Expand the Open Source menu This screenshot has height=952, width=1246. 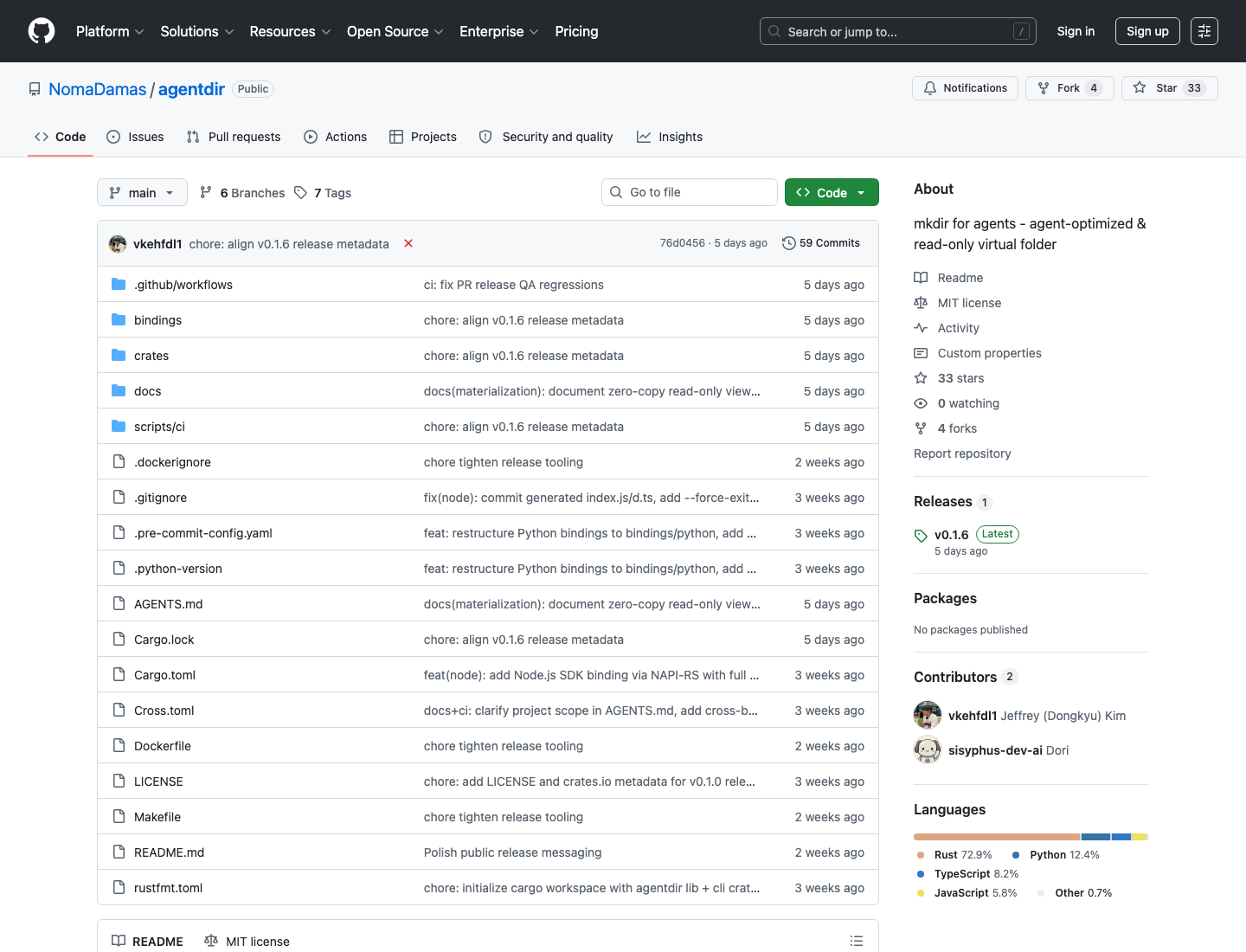point(395,31)
